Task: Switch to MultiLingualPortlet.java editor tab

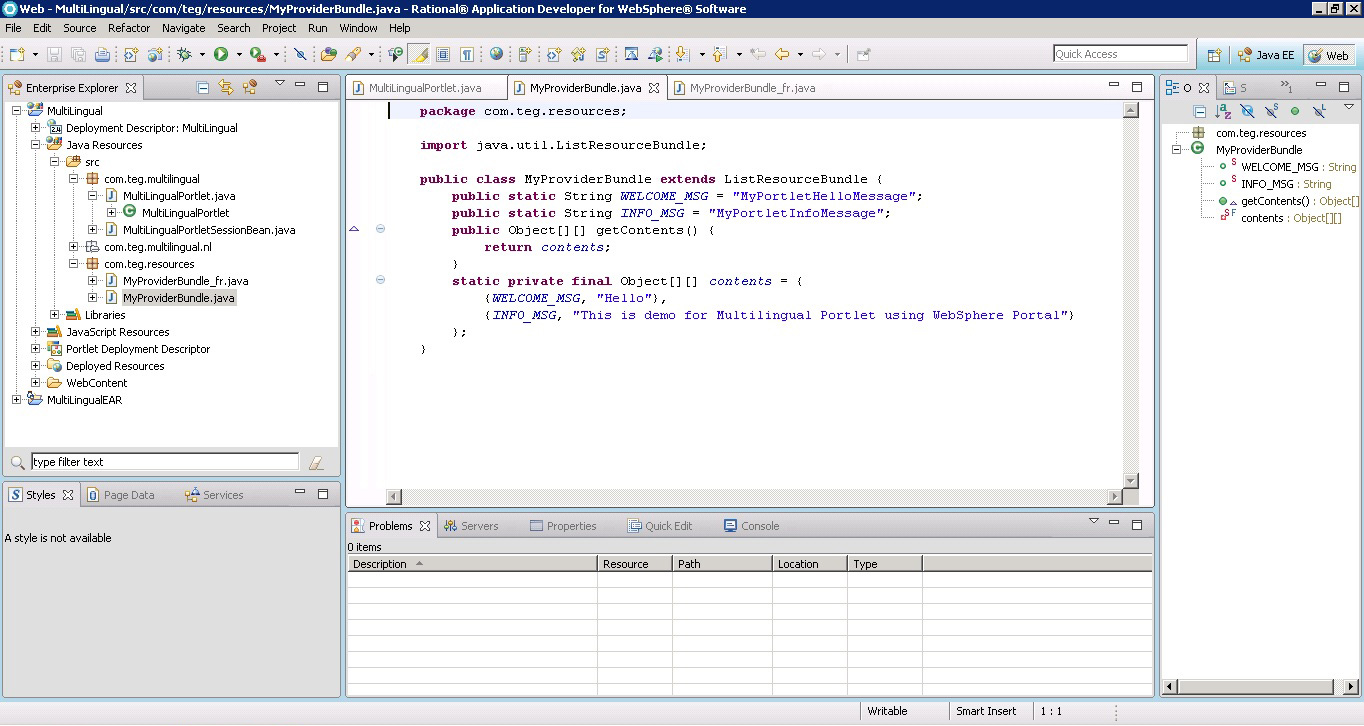Action: pyautogui.click(x=425, y=88)
